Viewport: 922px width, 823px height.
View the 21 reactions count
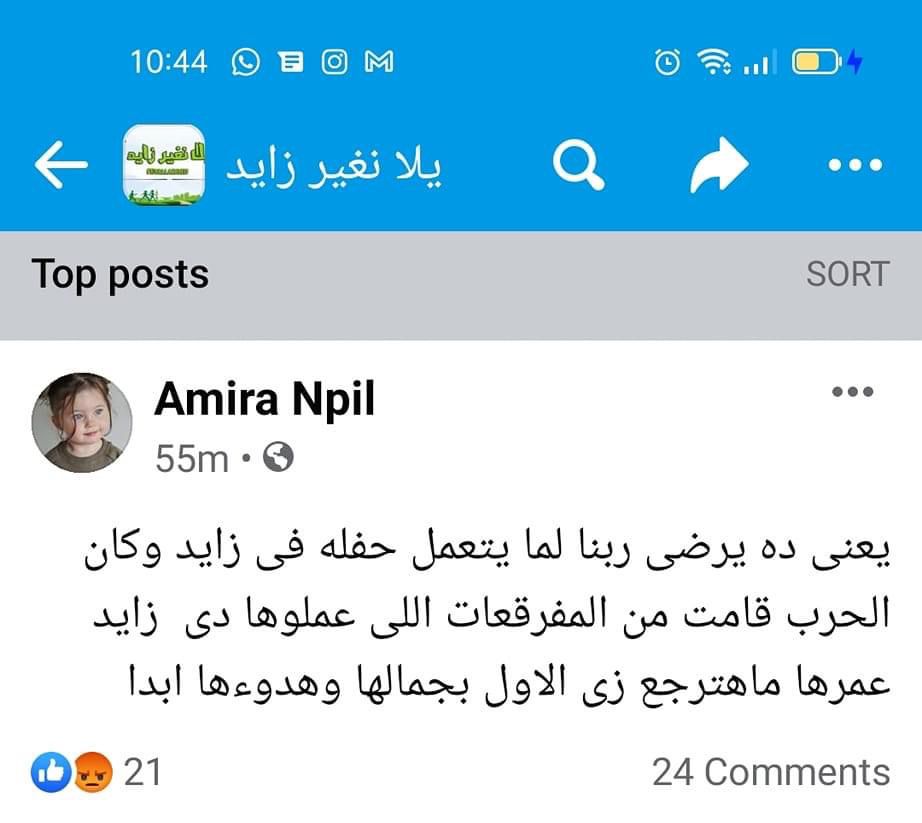point(142,772)
